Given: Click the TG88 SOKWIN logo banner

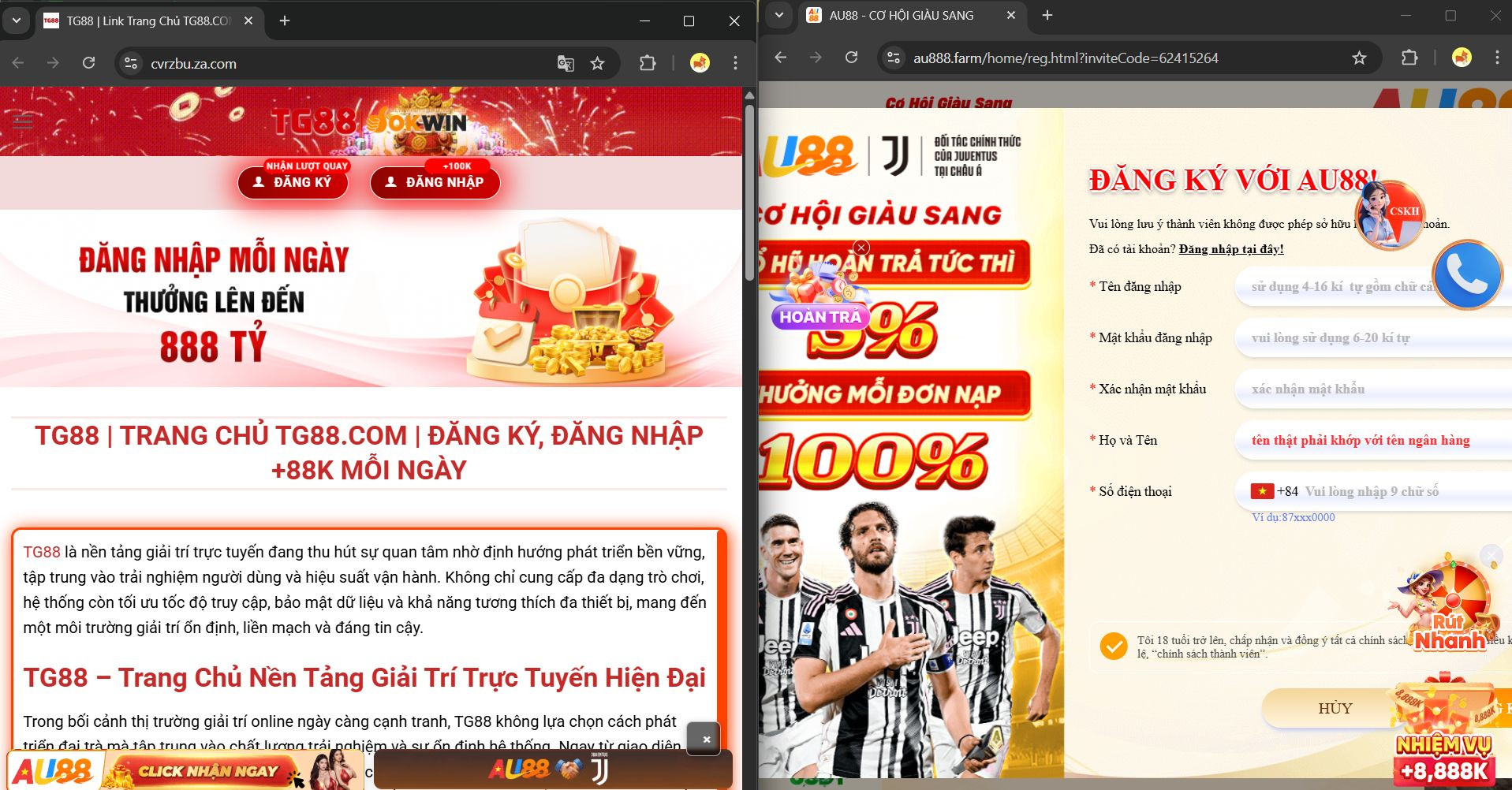Looking at the screenshot, I should coord(369,121).
